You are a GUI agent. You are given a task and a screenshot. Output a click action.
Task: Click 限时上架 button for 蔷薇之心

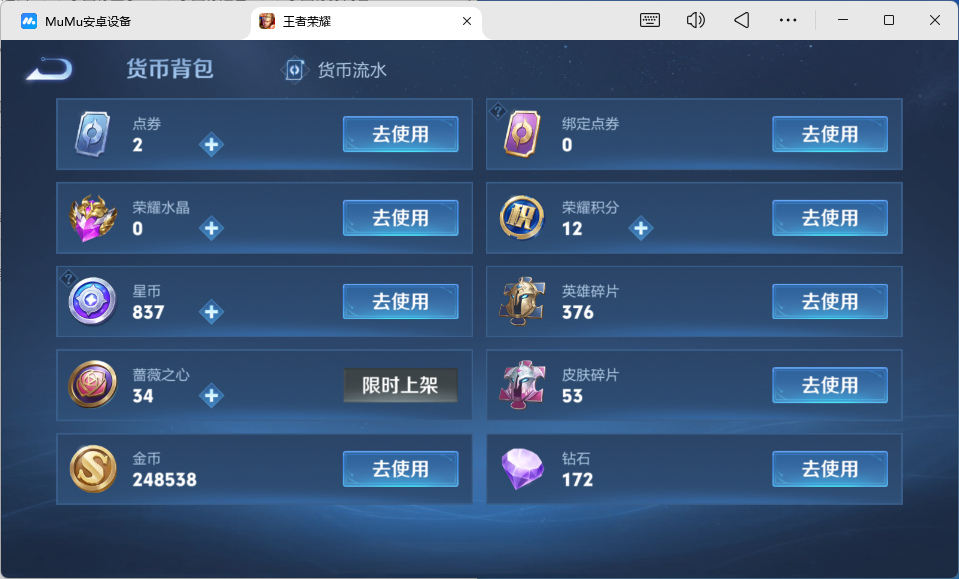tap(401, 385)
